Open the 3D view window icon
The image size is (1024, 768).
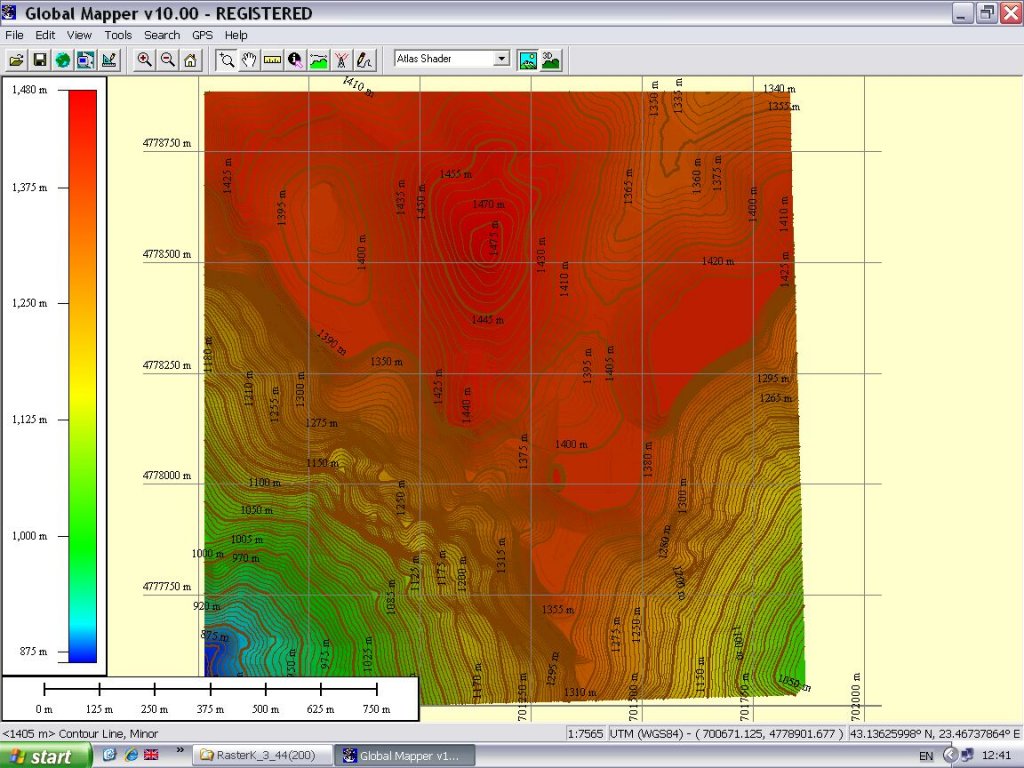pyautogui.click(x=550, y=59)
